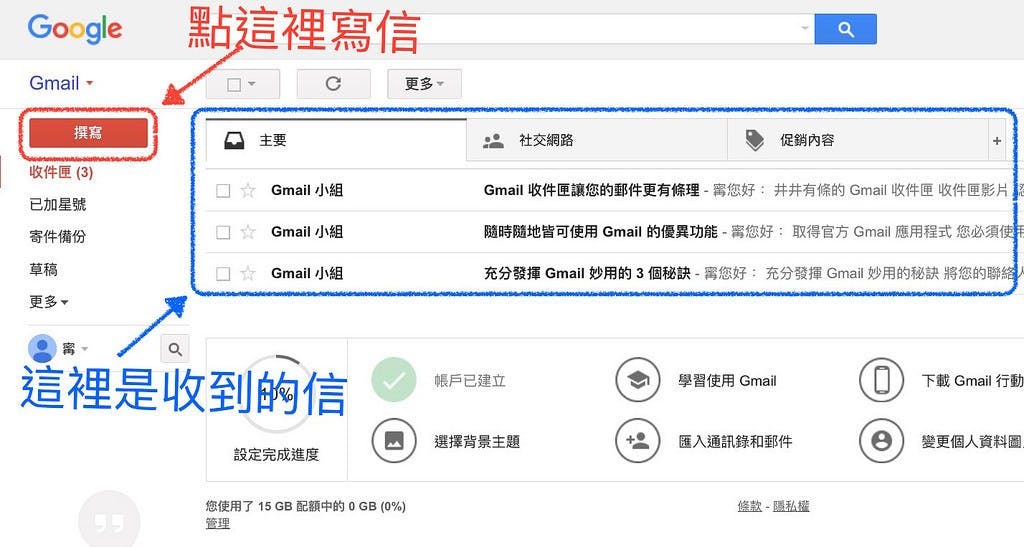
Task: Star the 充分發揮 Gmail 妙用 email
Action: click(x=248, y=273)
